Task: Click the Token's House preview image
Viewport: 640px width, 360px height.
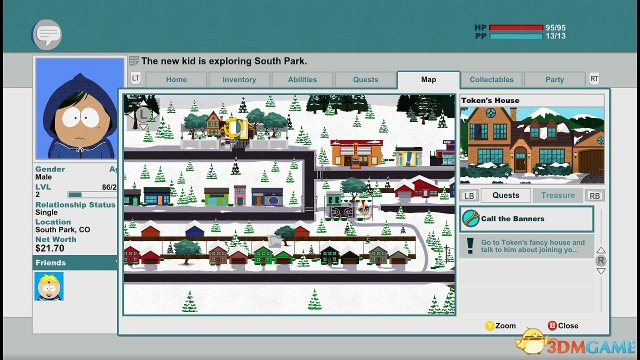Action: 532,145
